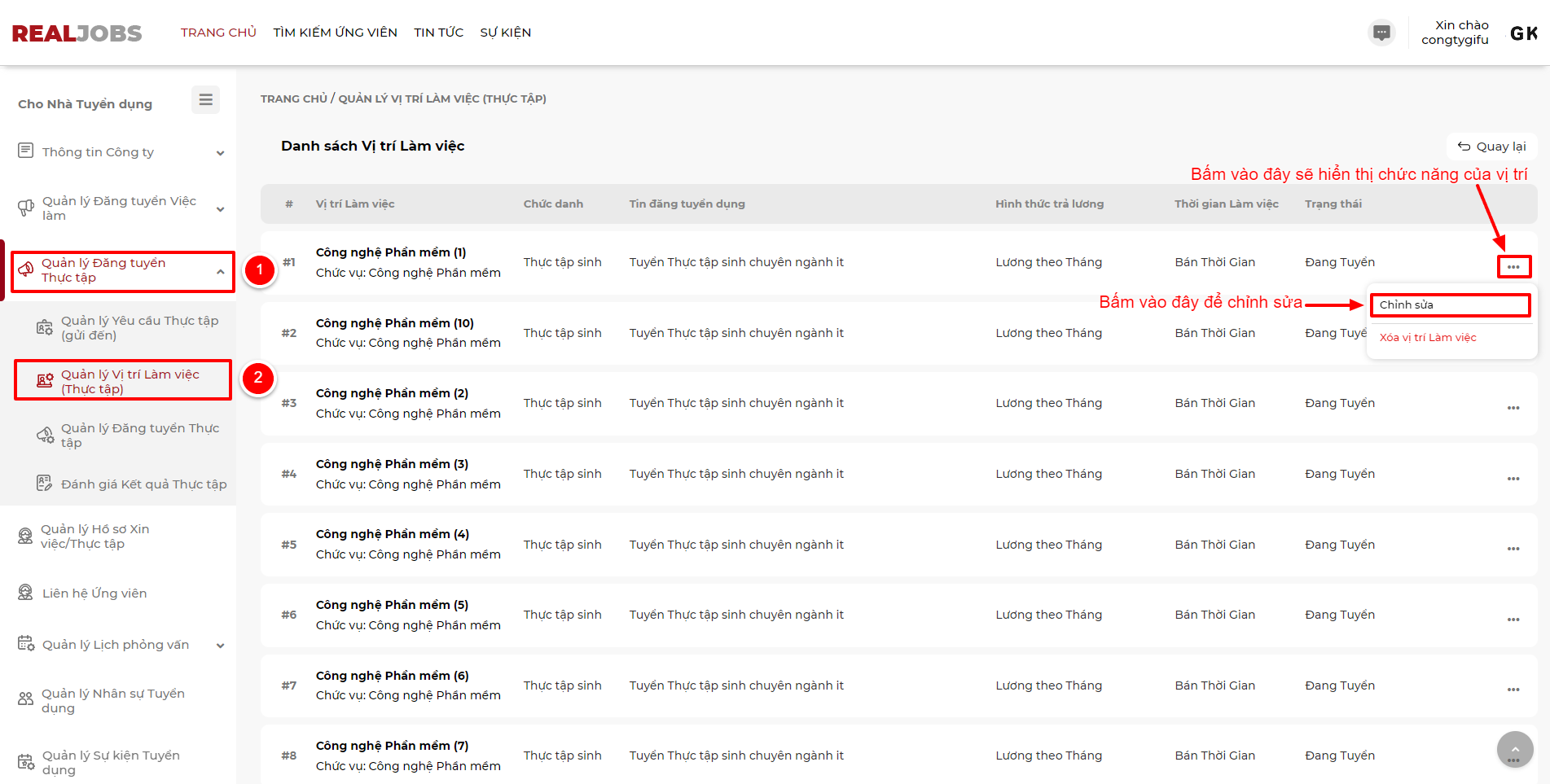The image size is (1550, 784).
Task: Go to TÌM KIẾM ỨNG VIÊN nav tab
Action: click(x=335, y=33)
